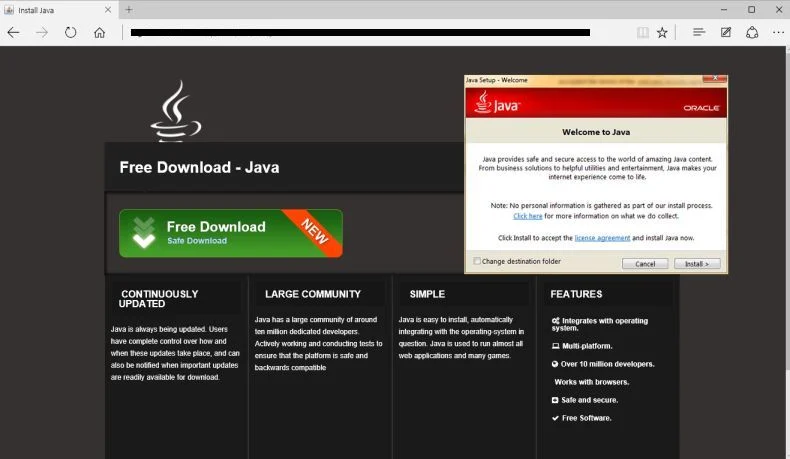Click the Install > button
790x459 pixels.
697,264
